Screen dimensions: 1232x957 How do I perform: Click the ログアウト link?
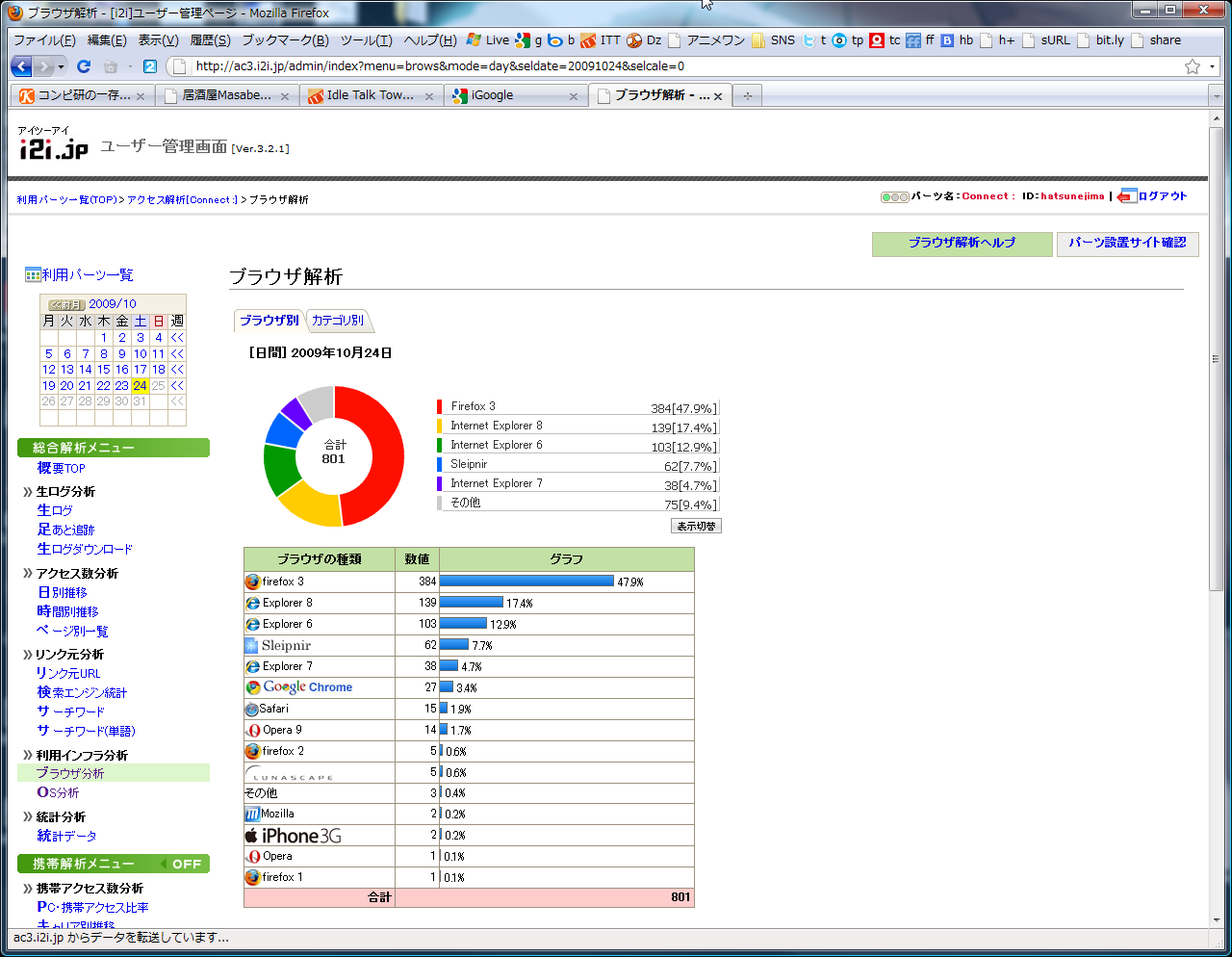[1163, 195]
